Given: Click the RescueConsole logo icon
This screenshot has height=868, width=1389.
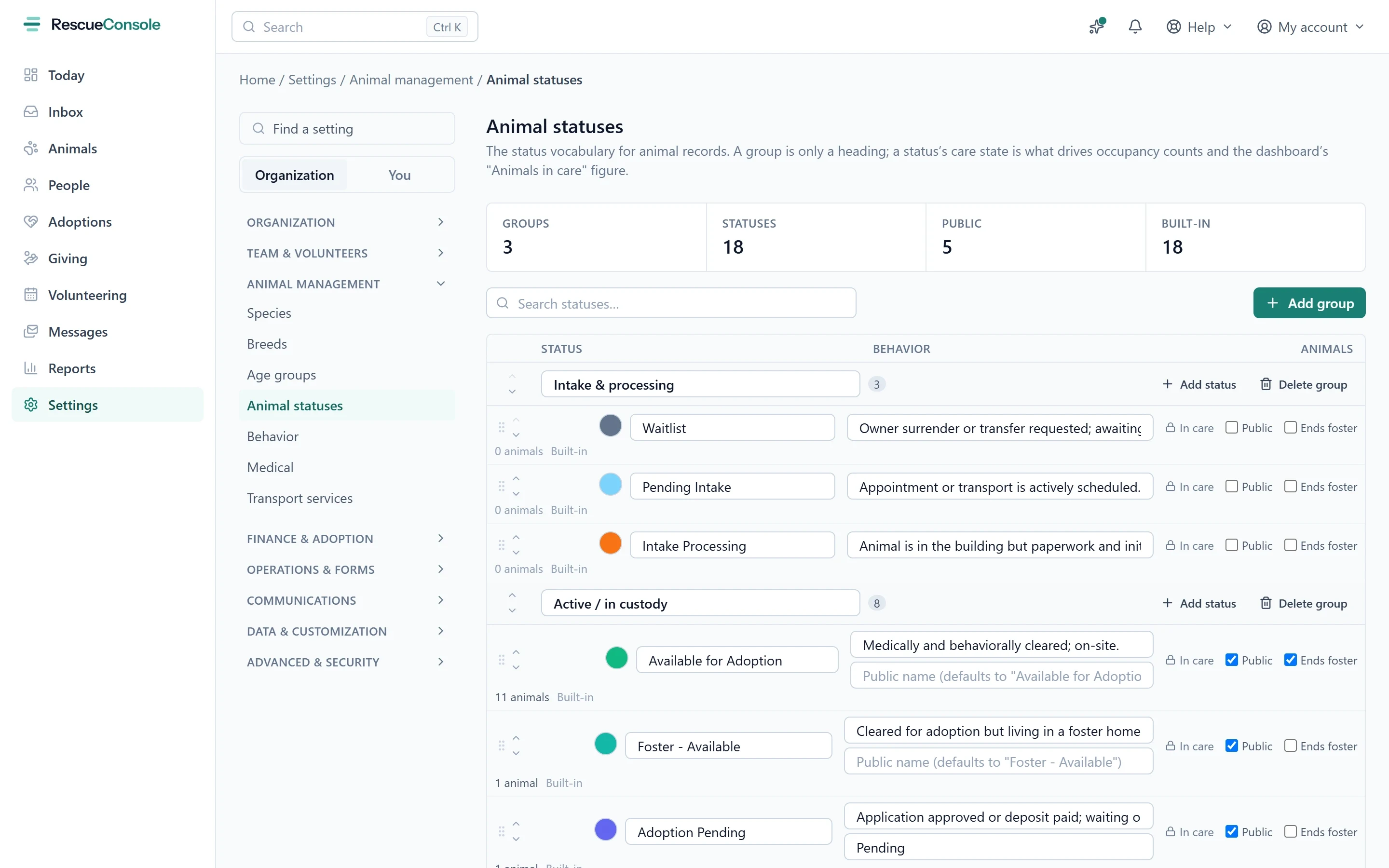Looking at the screenshot, I should tap(32, 24).
